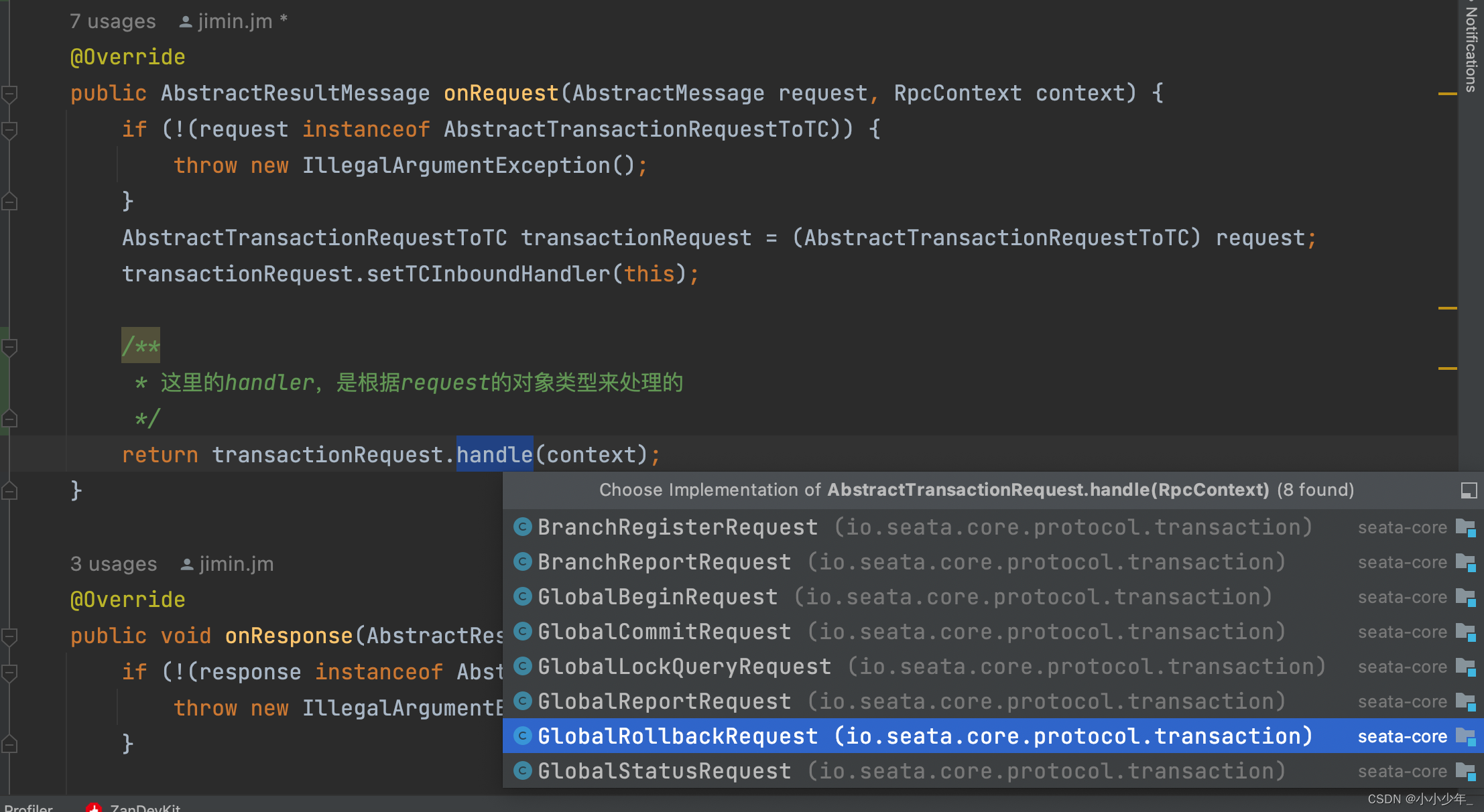Click seata-core module icon in GlobalStatusRequest row
This screenshot has width=1484, height=812.
coord(1466,772)
